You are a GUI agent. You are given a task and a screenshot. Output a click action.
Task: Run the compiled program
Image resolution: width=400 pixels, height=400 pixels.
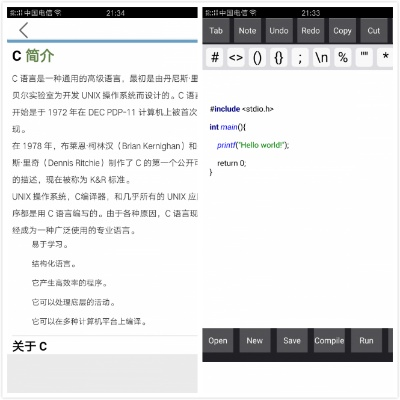[x=366, y=341]
